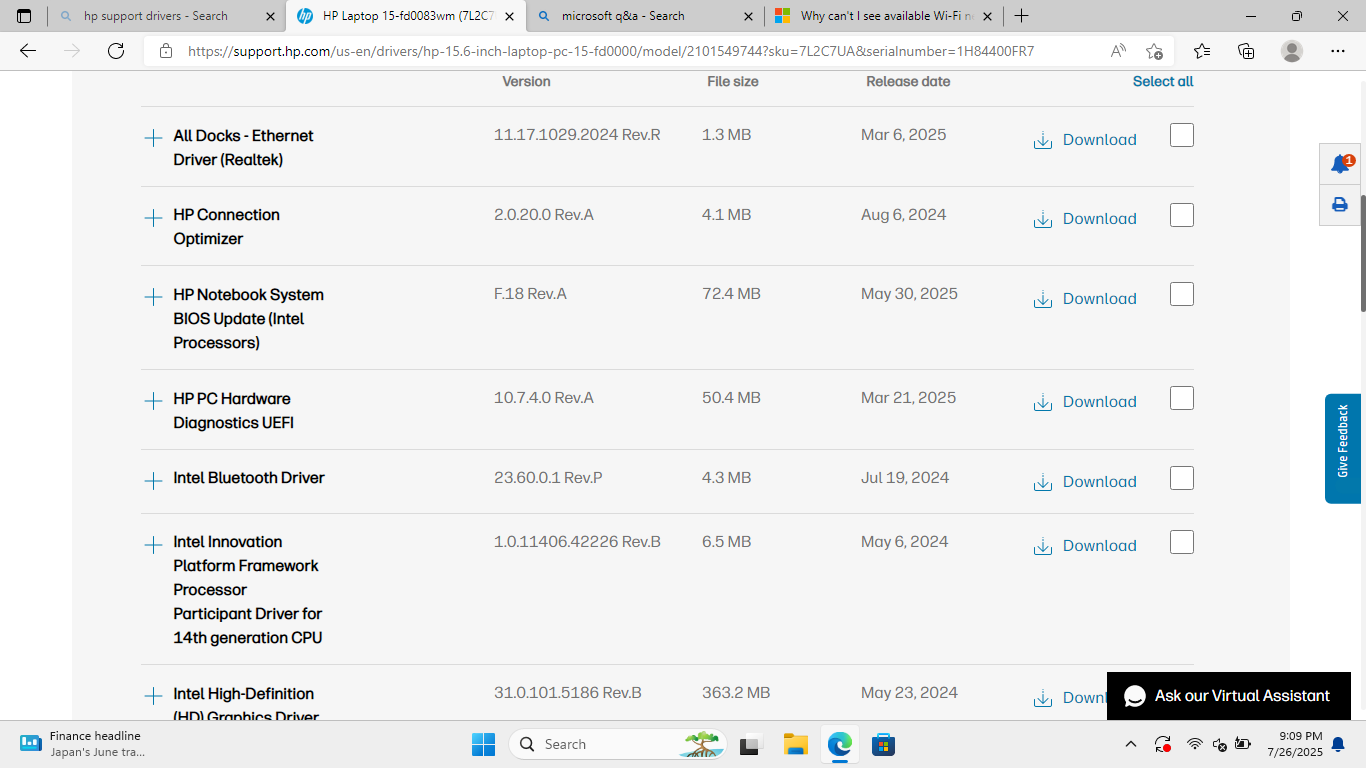Check the HP PC Hardware Diagnostics UEFI box
The width and height of the screenshot is (1366, 768).
1181,397
